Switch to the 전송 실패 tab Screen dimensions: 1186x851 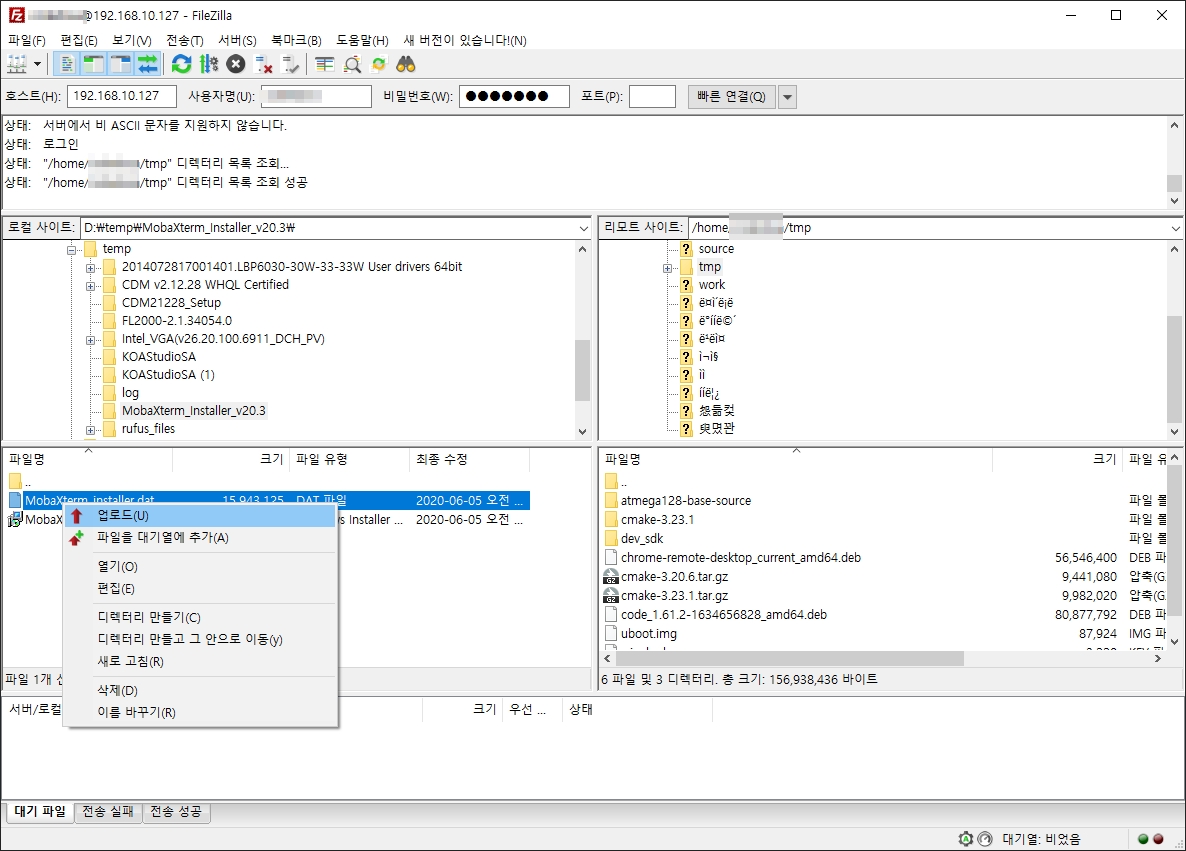(107, 812)
